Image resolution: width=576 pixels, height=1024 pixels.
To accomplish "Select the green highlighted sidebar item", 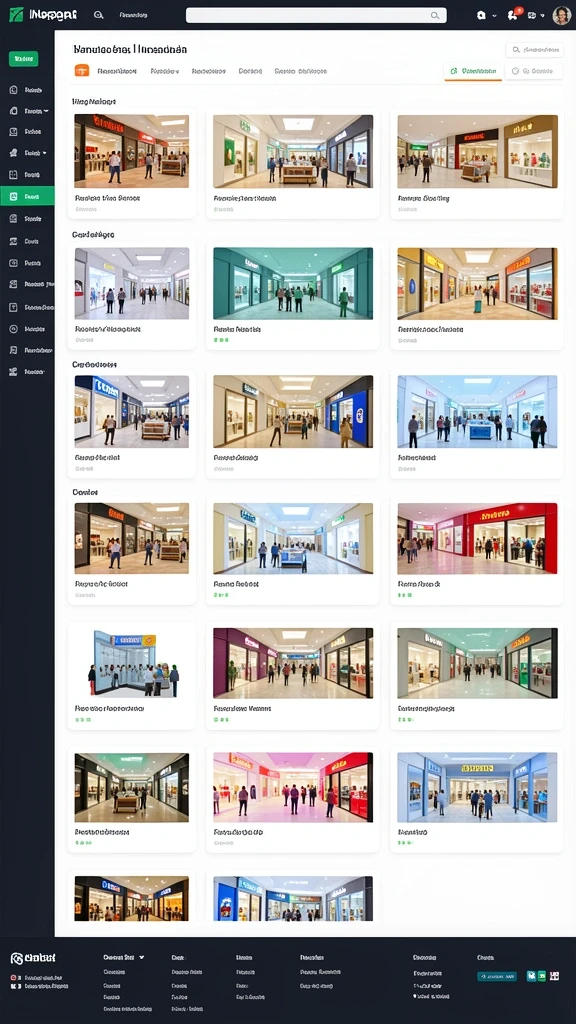I will click(27, 196).
